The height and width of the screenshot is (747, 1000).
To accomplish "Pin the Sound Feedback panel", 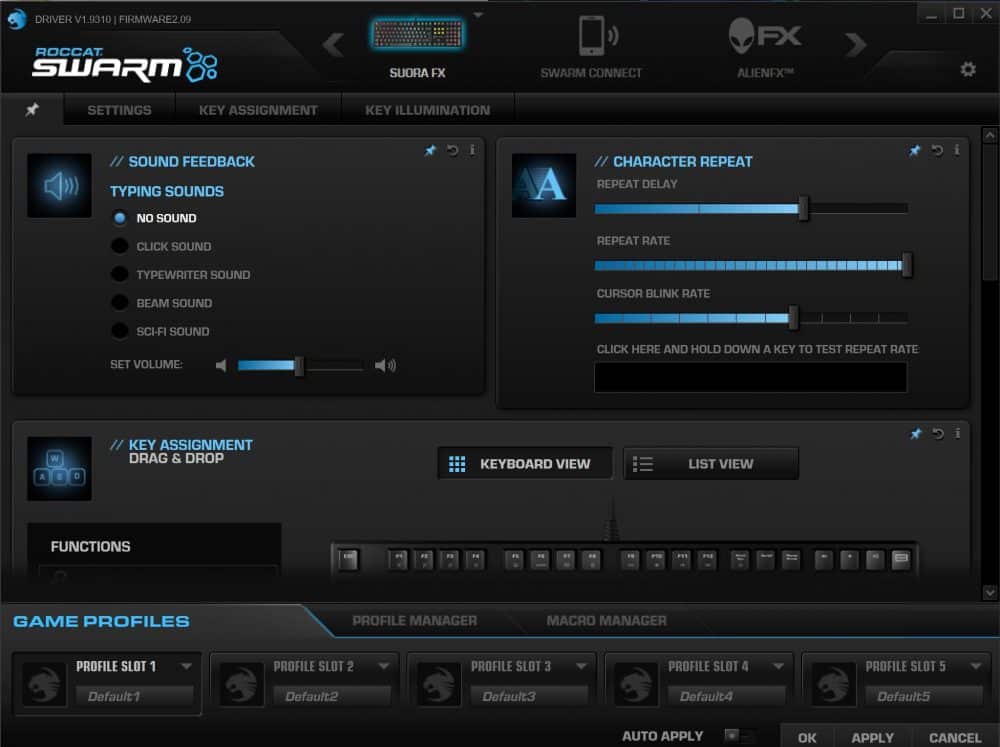I will (430, 151).
